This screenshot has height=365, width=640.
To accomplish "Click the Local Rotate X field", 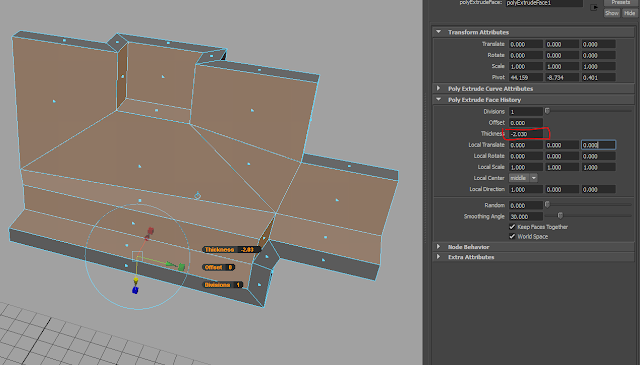I will 526,156.
